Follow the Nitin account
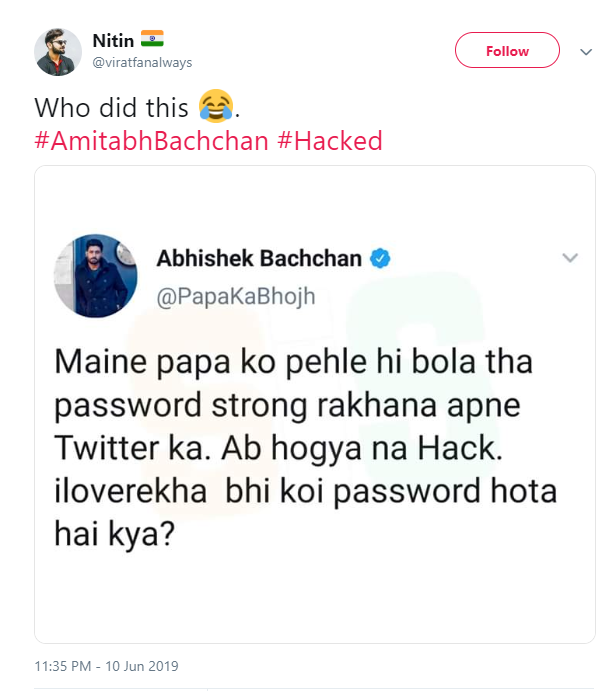 tap(507, 51)
